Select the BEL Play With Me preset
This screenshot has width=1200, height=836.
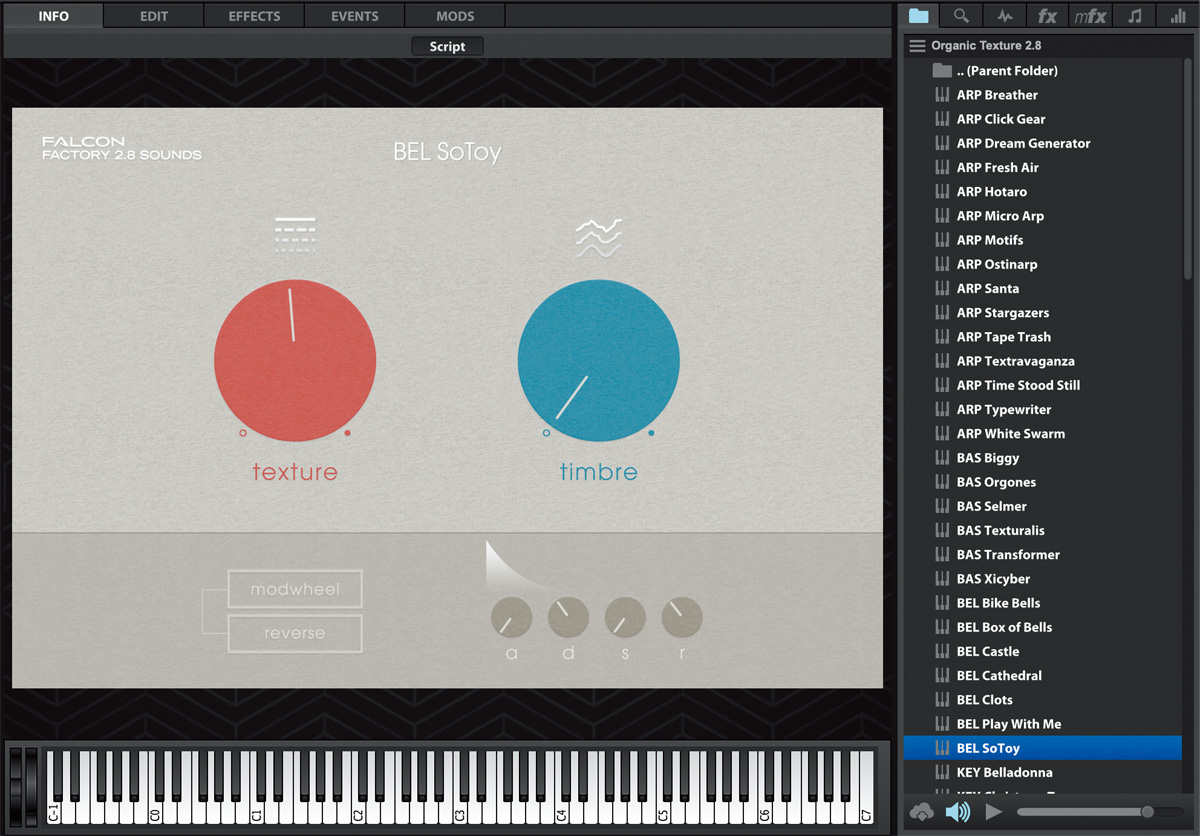click(x=1043, y=724)
